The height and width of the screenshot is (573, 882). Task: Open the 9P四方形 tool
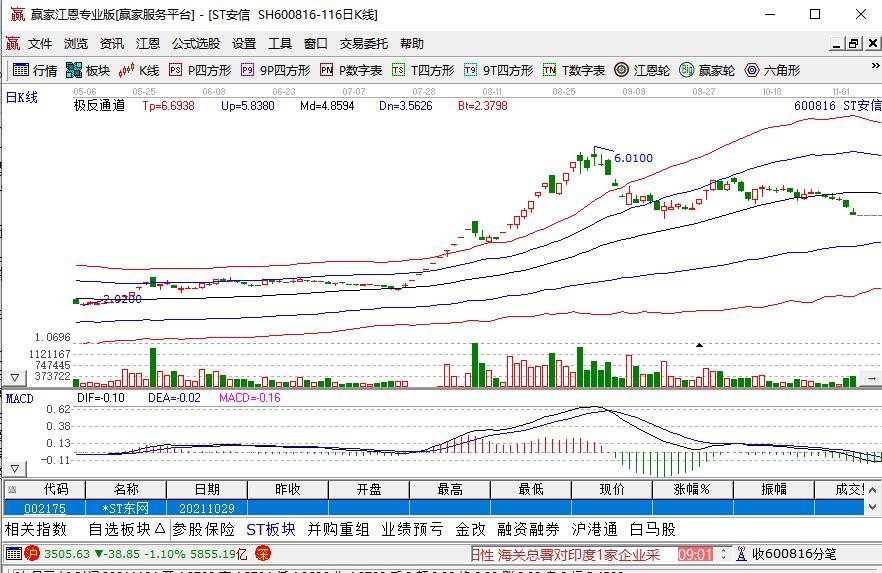[276, 70]
